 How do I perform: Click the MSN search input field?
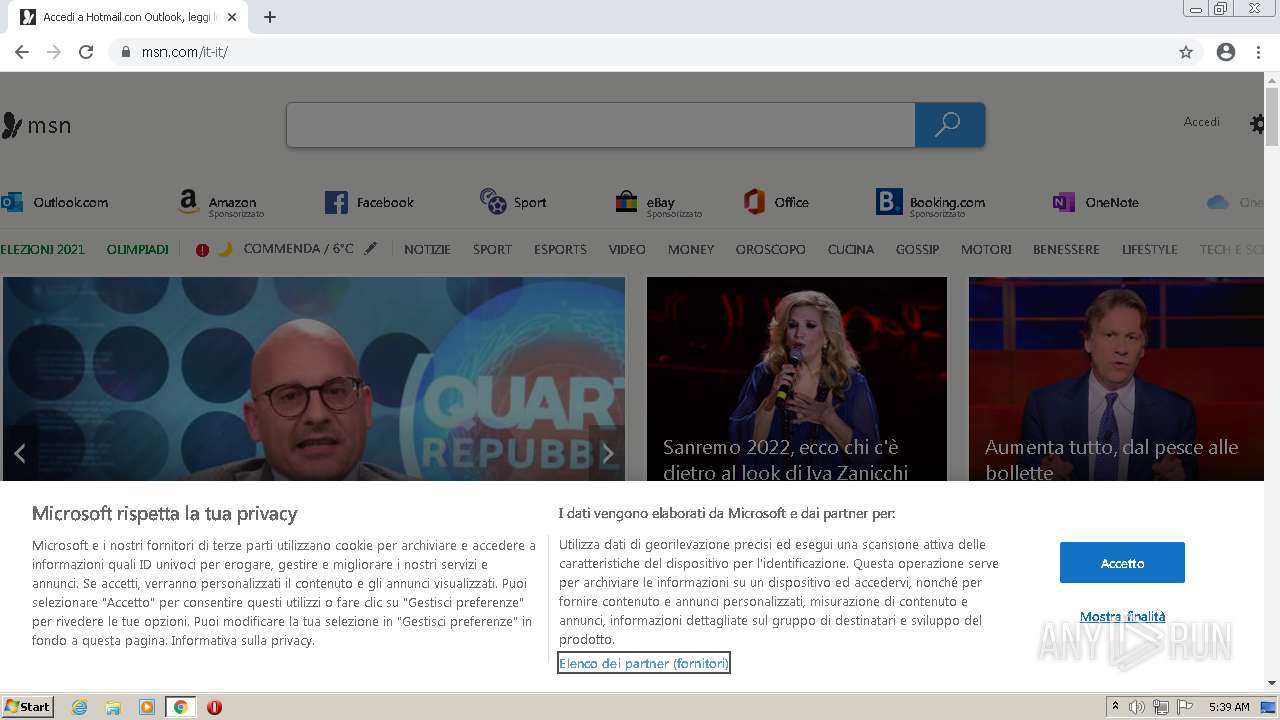(x=600, y=125)
